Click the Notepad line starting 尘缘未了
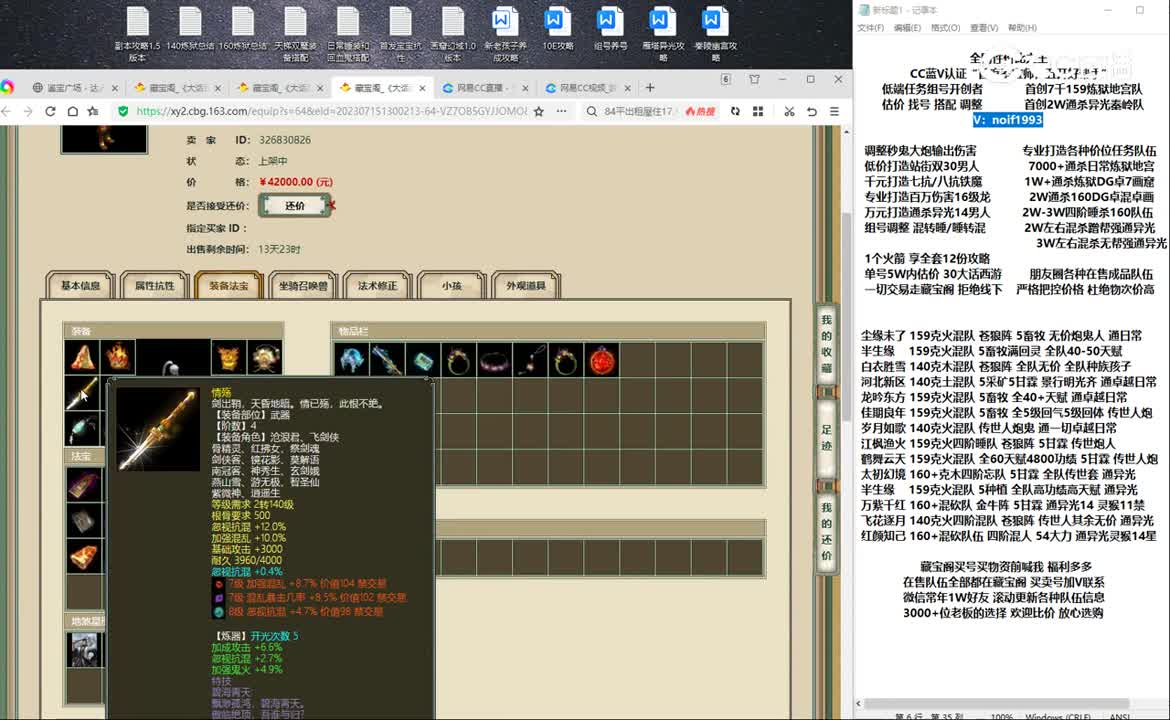This screenshot has width=1170, height=720. point(1001,336)
